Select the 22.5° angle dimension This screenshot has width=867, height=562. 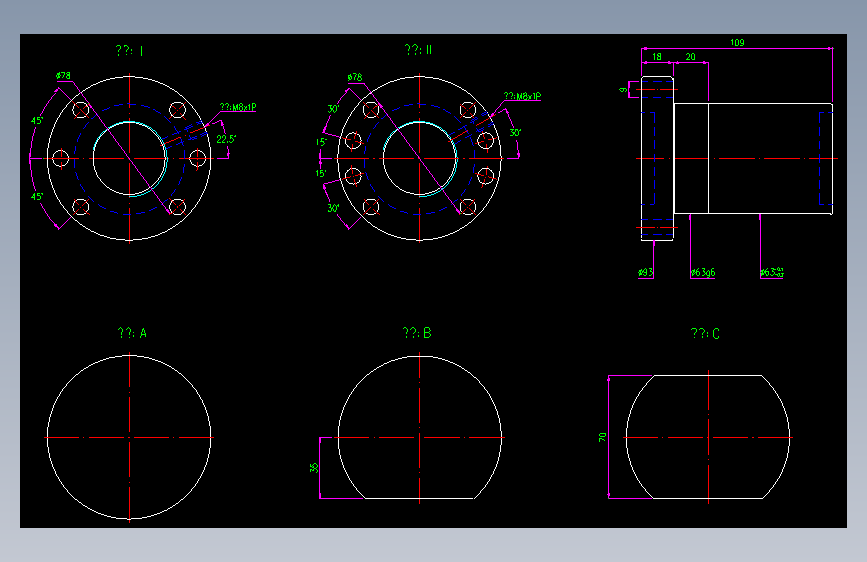pos(226,139)
